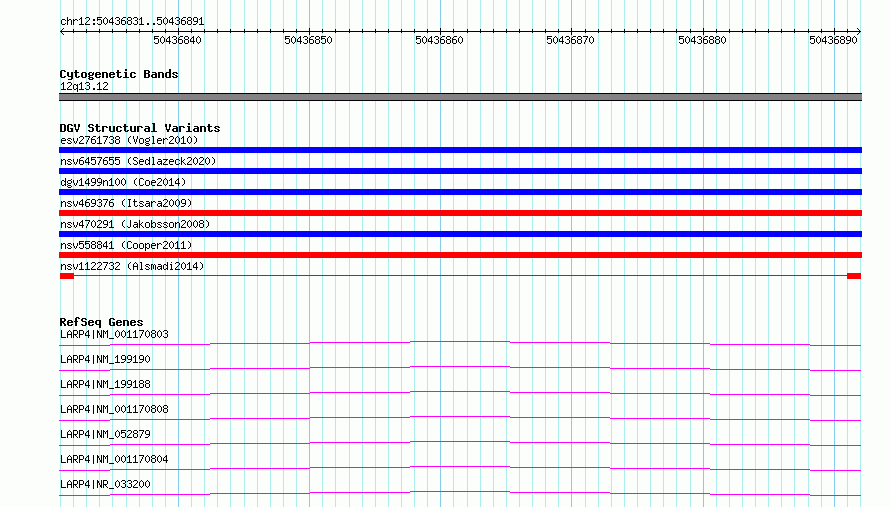The image size is (890, 507).
Task: Open transcript LARP4|NR_033200
Action: (105, 484)
